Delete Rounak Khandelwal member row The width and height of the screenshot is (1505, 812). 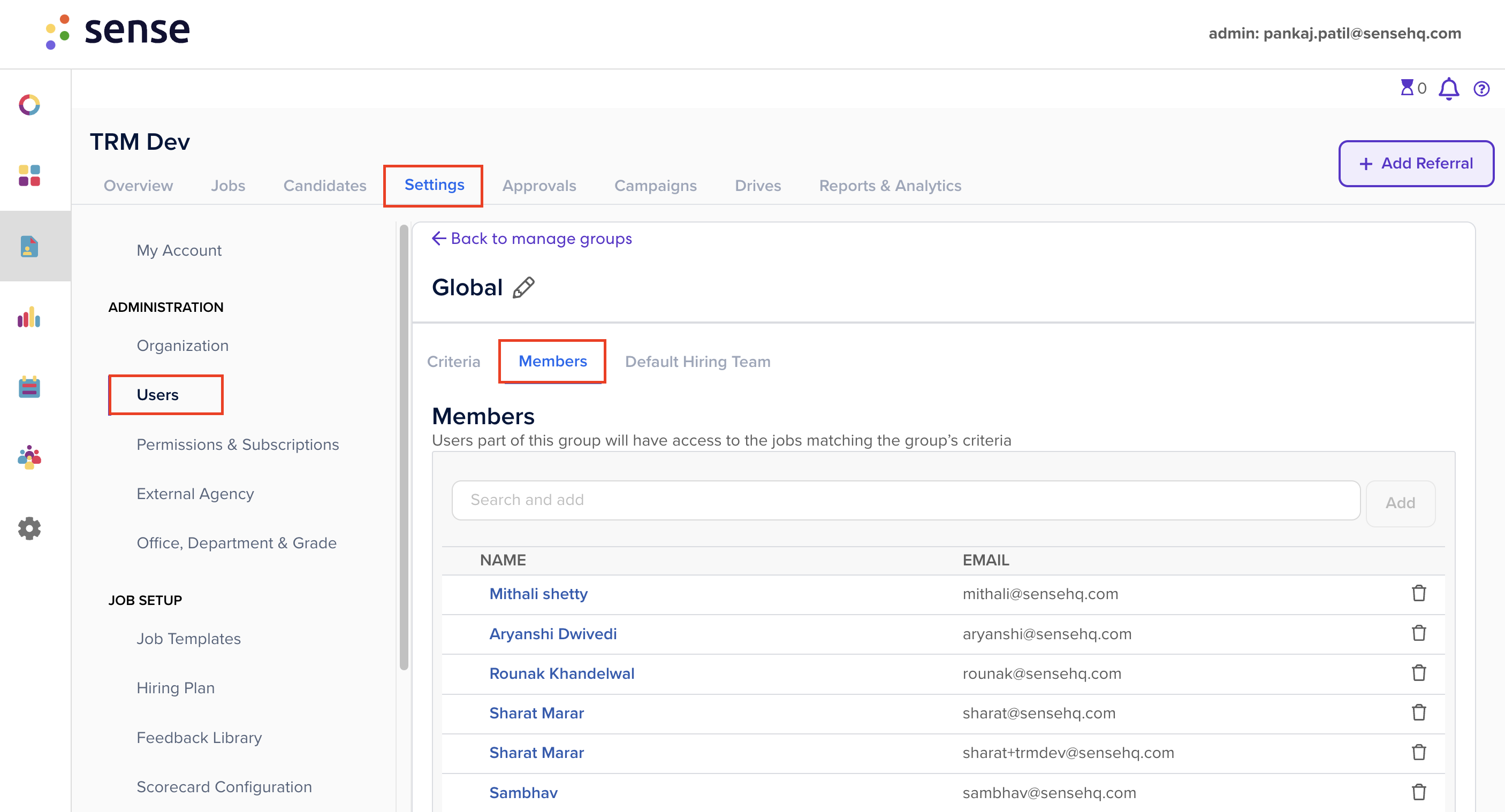(1419, 672)
